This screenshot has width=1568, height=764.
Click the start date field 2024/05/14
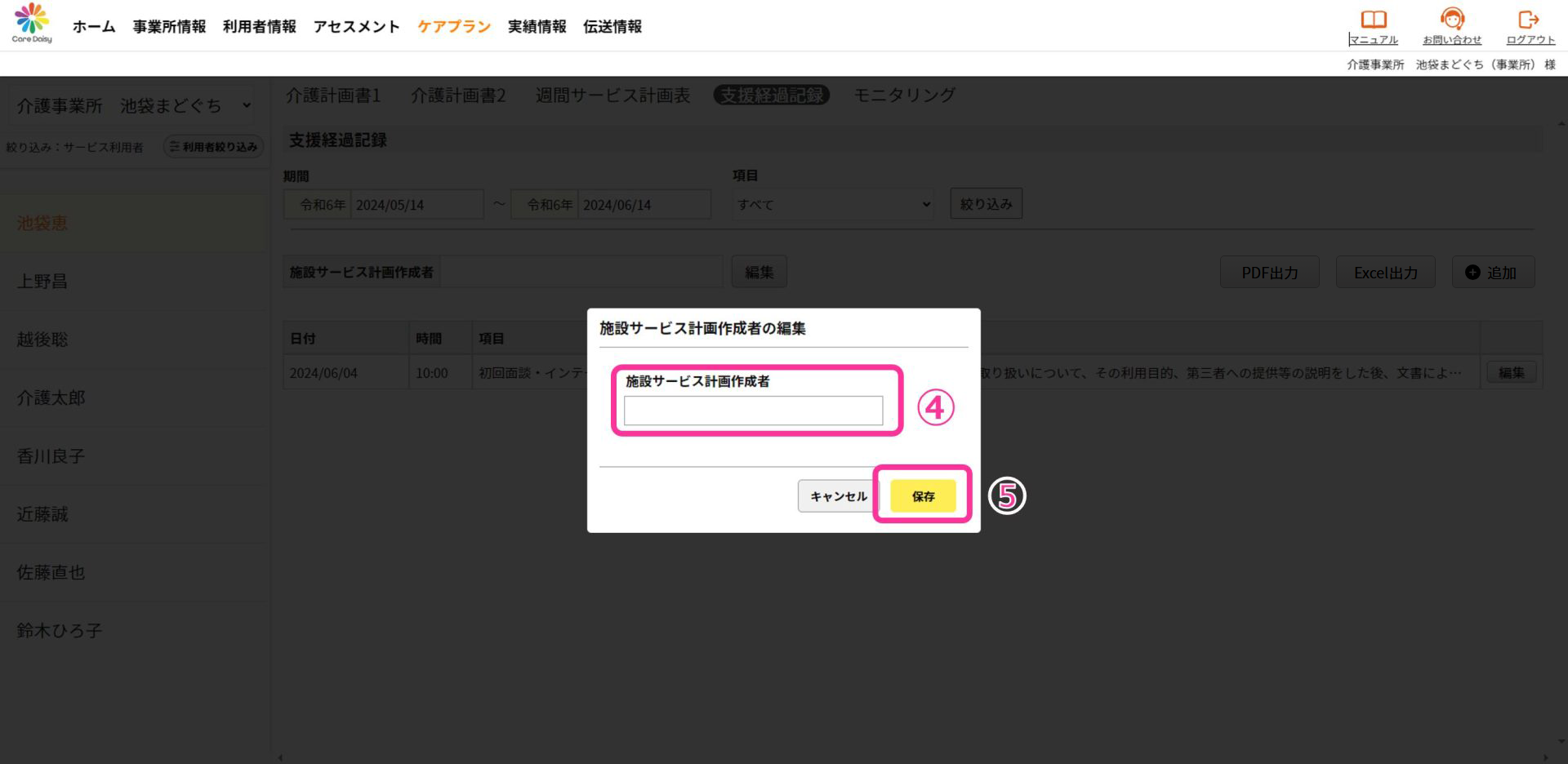[x=416, y=205]
